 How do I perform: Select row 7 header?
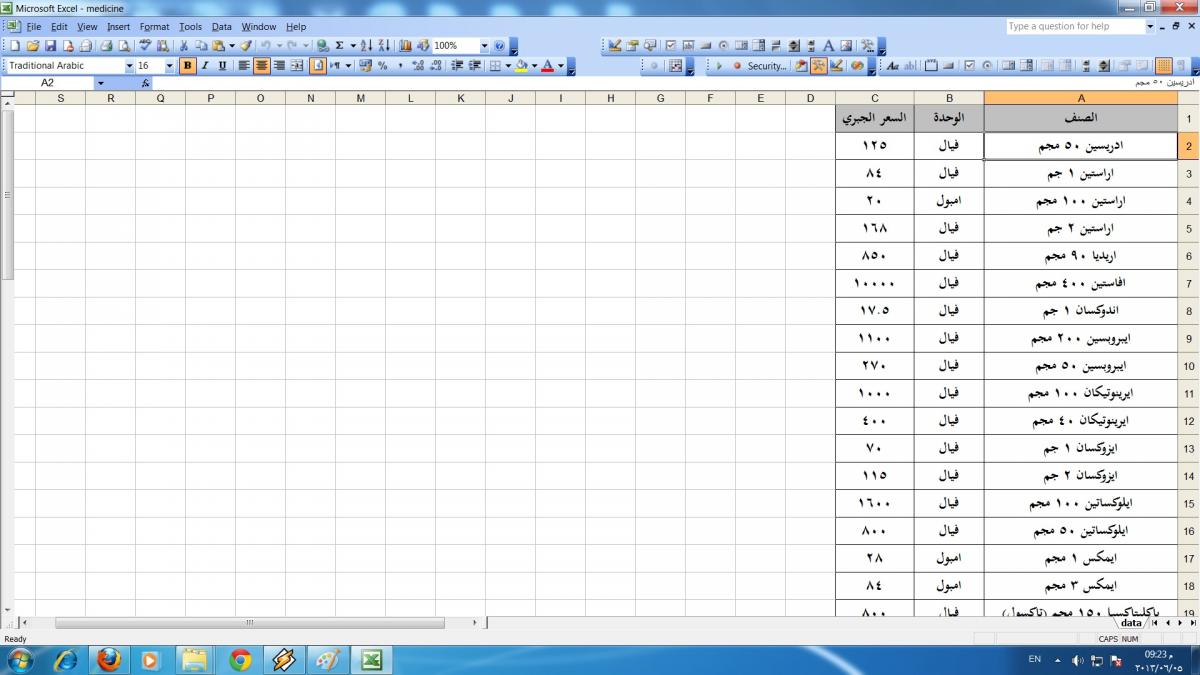1189,284
